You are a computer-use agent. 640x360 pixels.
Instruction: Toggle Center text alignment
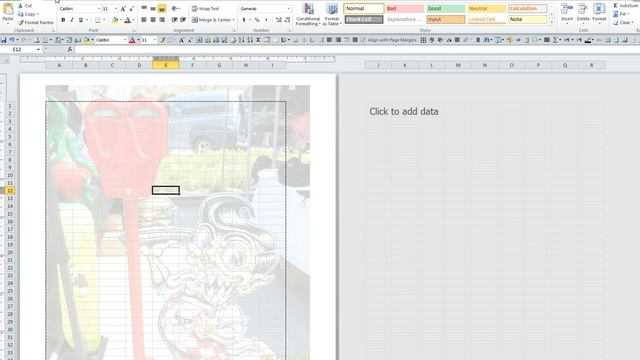(x=153, y=20)
